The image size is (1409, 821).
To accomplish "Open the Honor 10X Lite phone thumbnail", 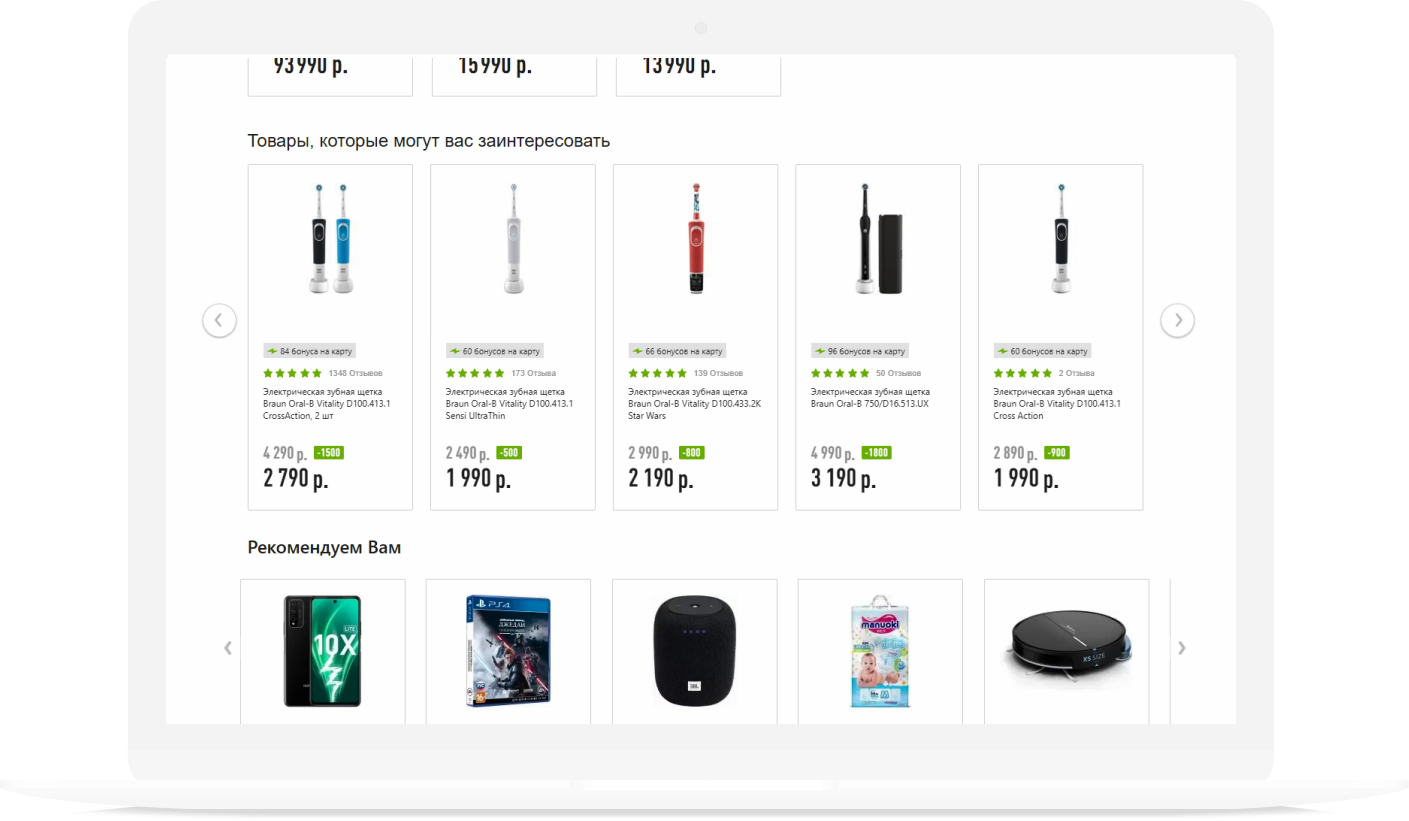I will 322,651.
